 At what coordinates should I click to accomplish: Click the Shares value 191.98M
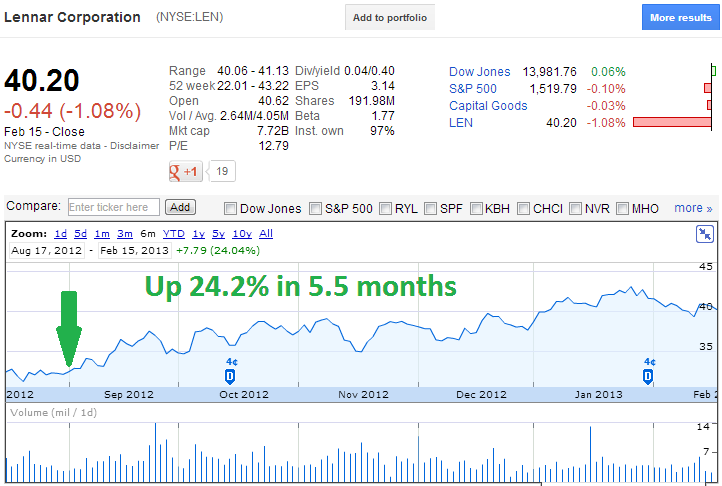point(372,101)
